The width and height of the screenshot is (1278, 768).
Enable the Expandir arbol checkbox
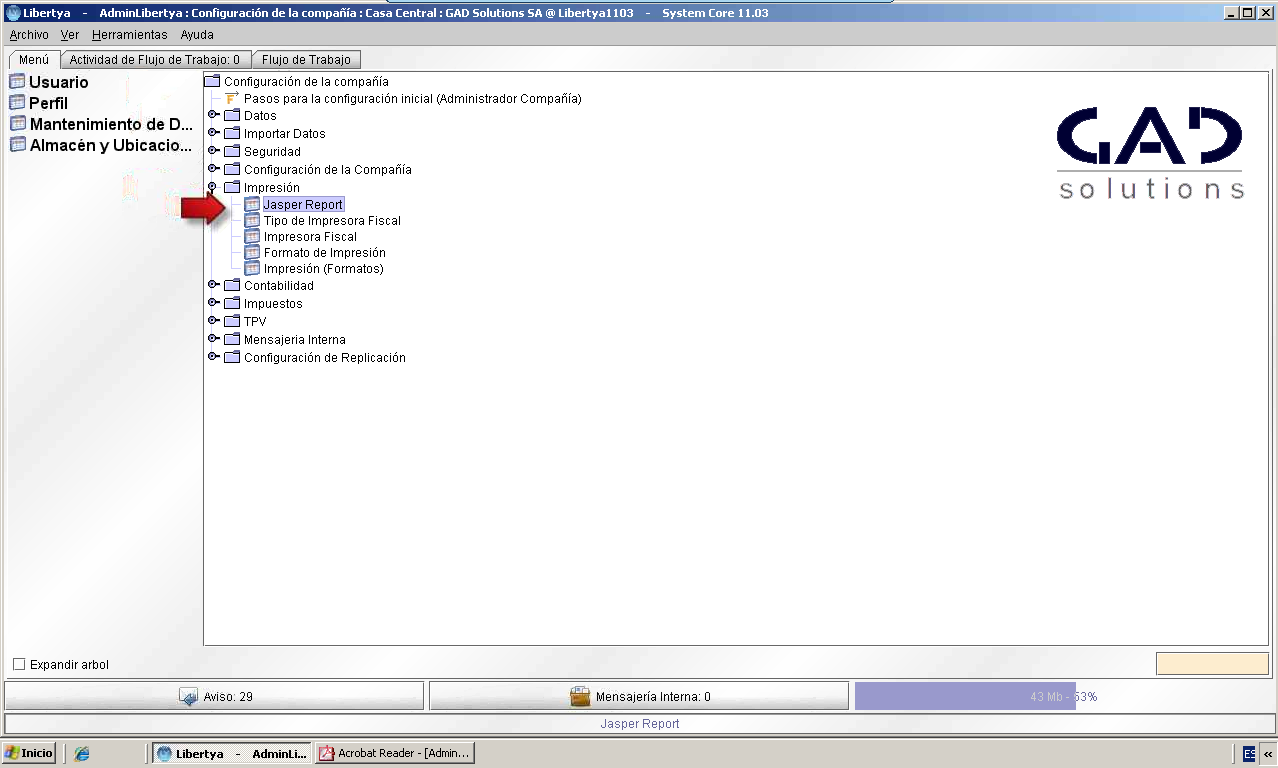point(19,665)
